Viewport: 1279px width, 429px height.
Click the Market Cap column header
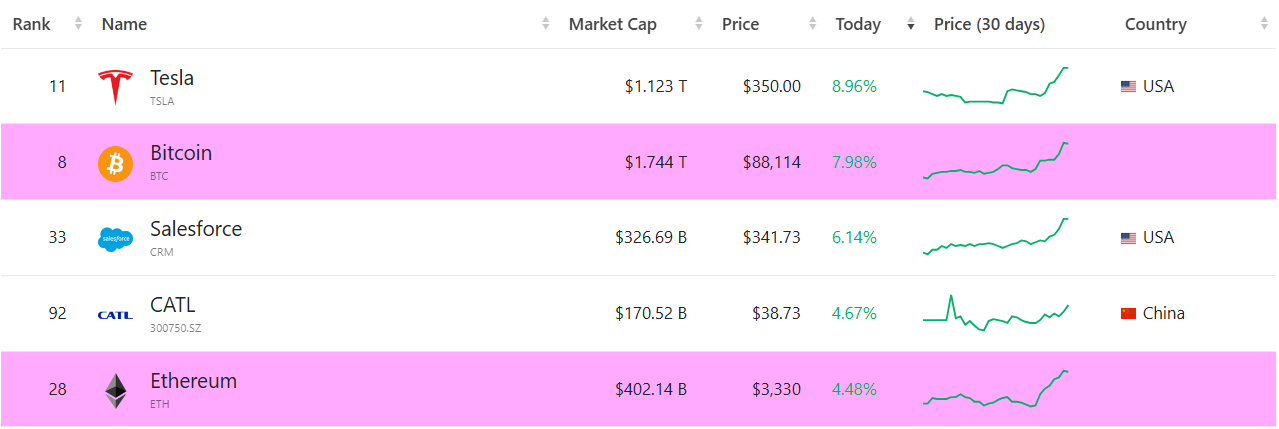coord(612,24)
